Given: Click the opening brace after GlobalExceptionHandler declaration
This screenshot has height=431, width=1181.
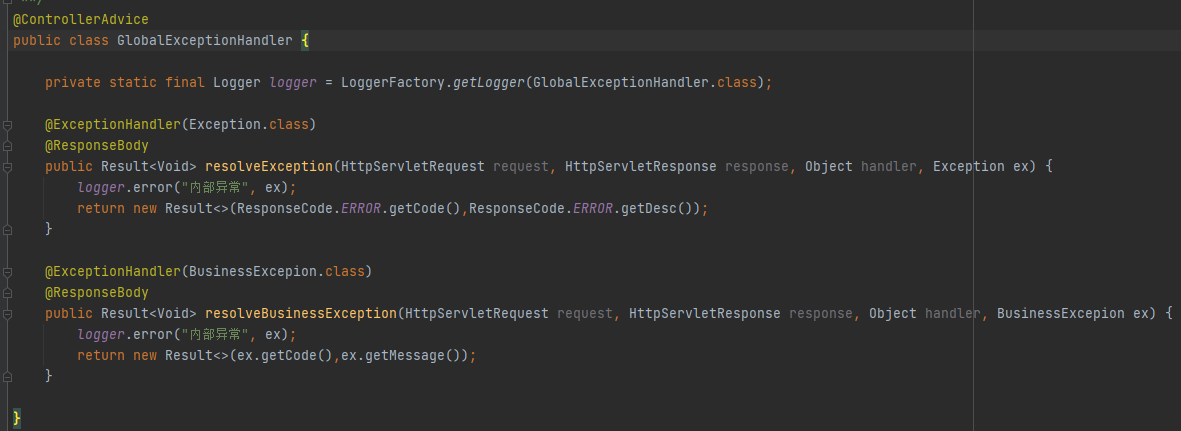Looking at the screenshot, I should click(x=305, y=40).
